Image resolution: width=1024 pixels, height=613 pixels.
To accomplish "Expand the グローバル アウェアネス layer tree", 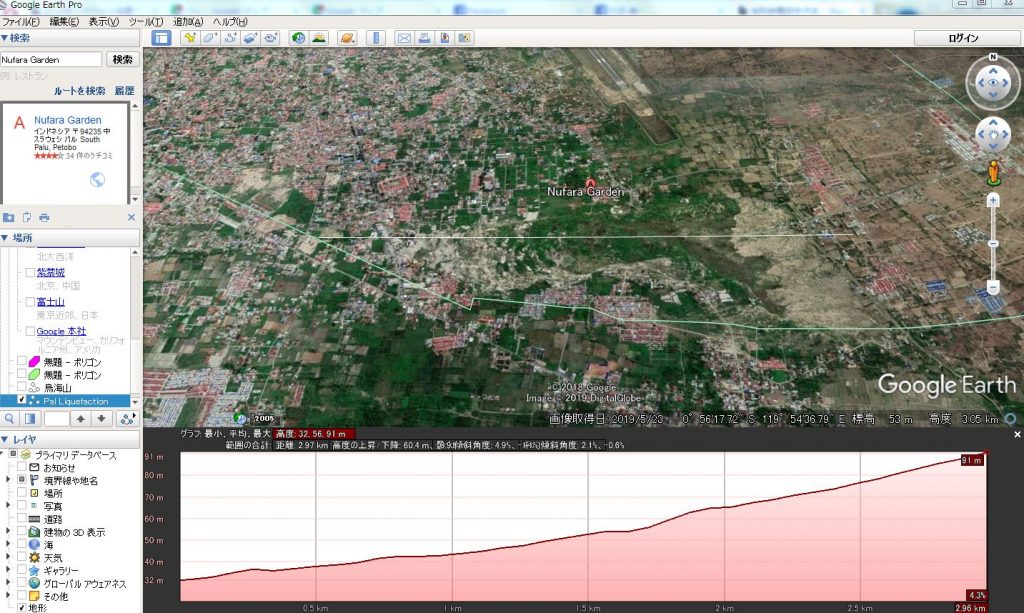I will (8, 583).
